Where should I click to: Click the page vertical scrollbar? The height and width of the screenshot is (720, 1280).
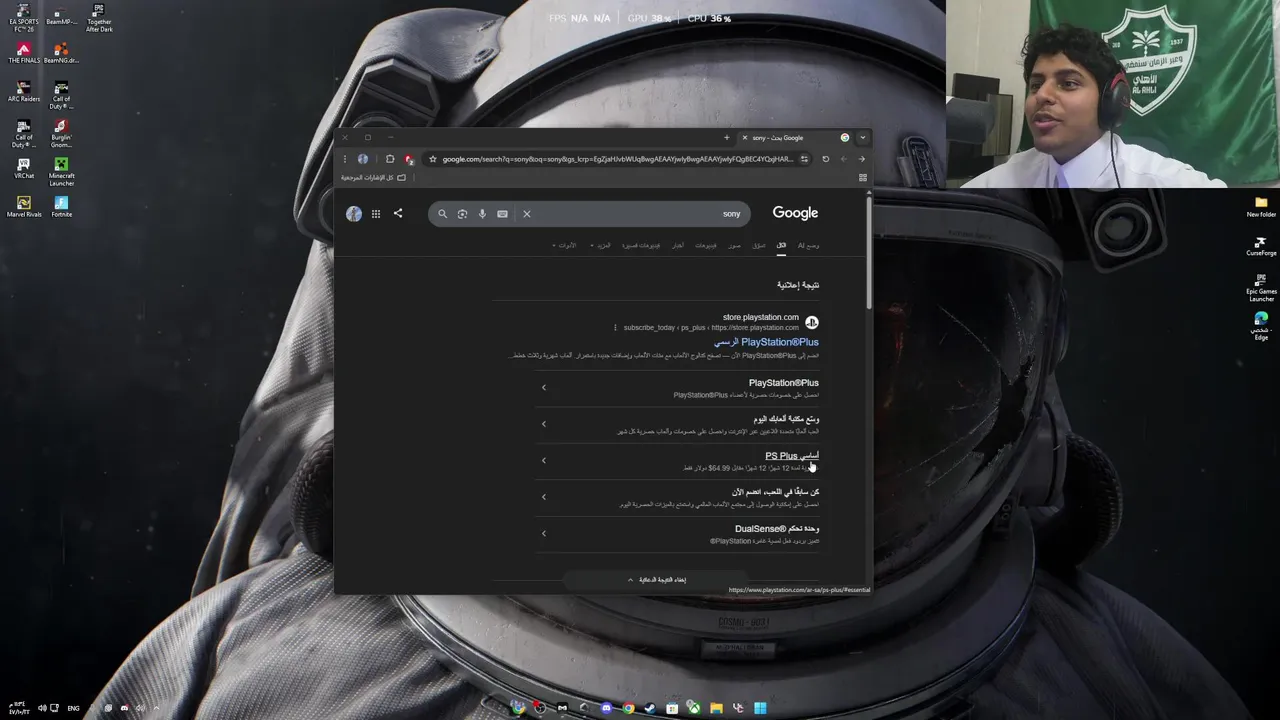click(869, 253)
